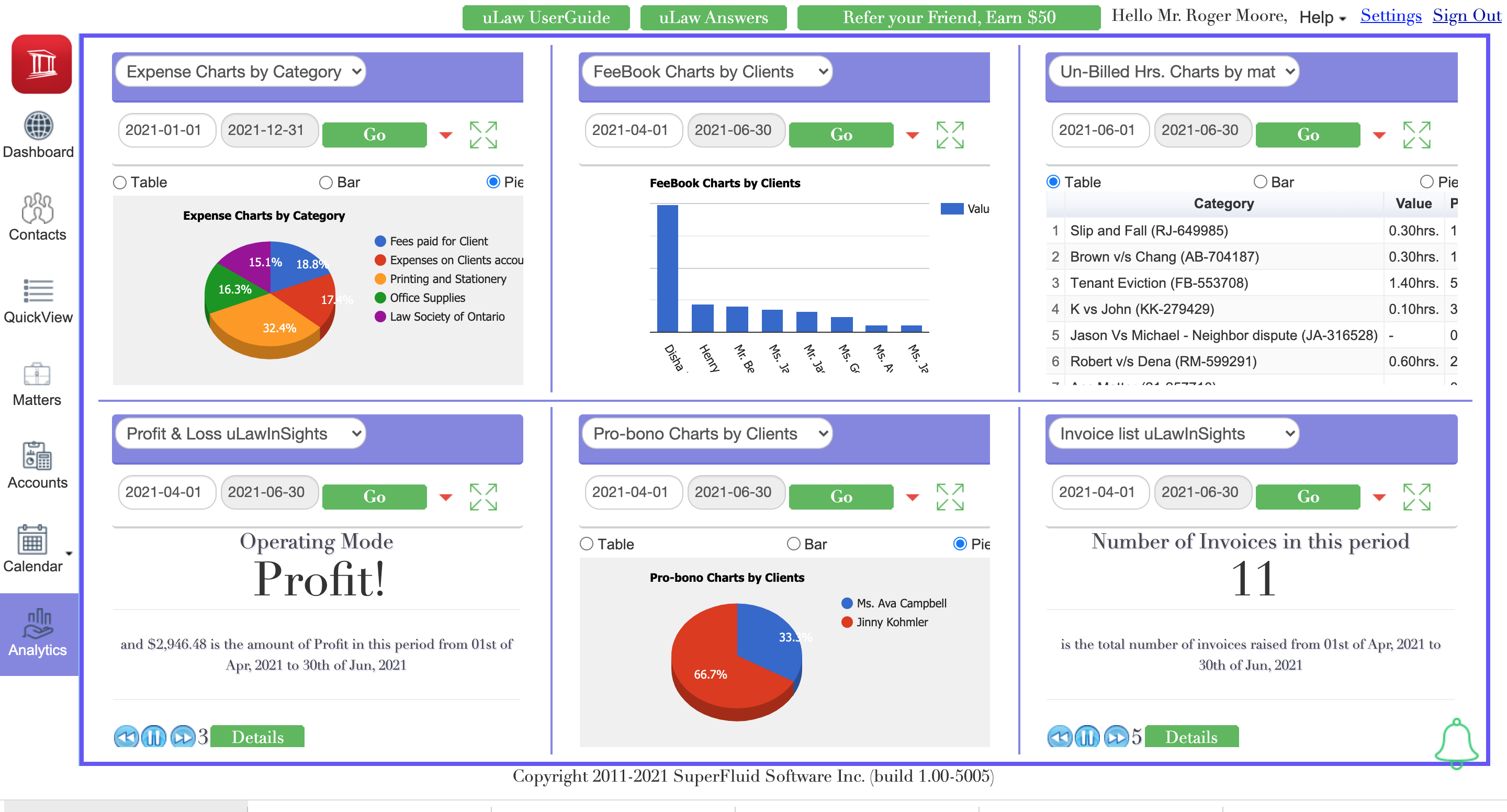
Task: Expand the Expense Charts panel to fullscreen
Action: (483, 135)
